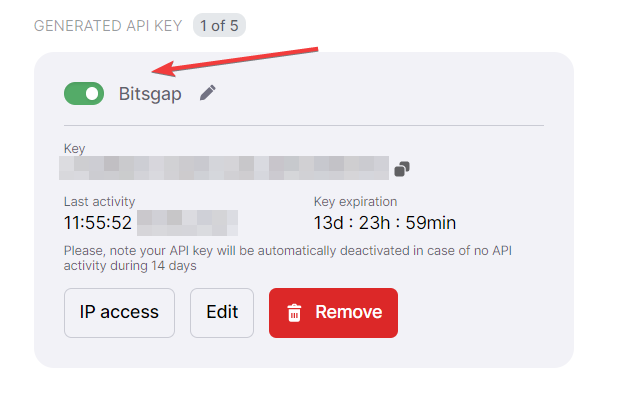Click the blurred API key value

(x=226, y=167)
